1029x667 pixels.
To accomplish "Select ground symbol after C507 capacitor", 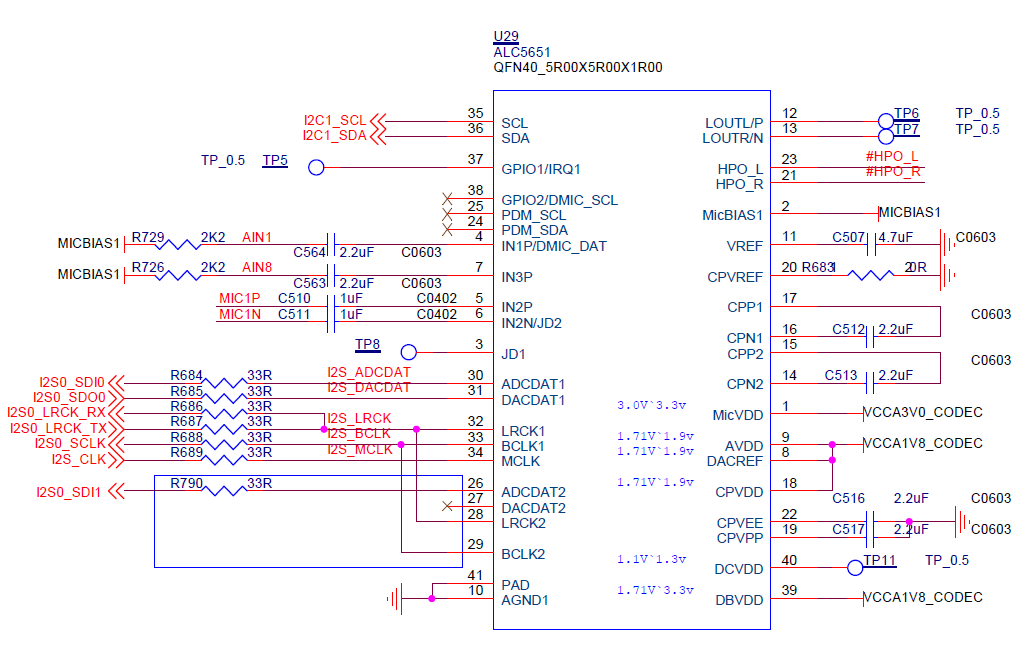I will coord(948,244).
